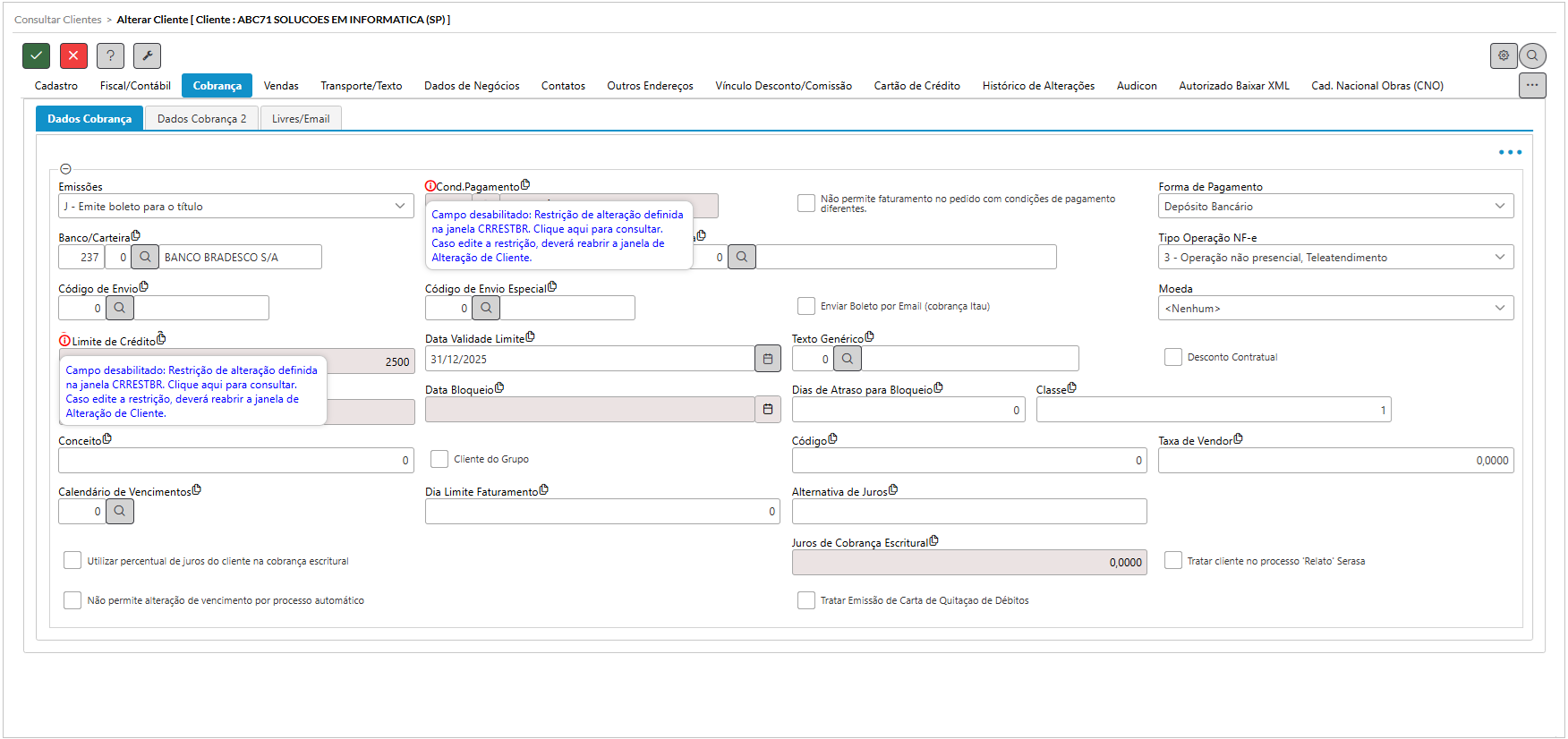The width and height of the screenshot is (1568, 739).
Task: Switch to the Fiscal/Contábil tab
Action: coord(135,86)
